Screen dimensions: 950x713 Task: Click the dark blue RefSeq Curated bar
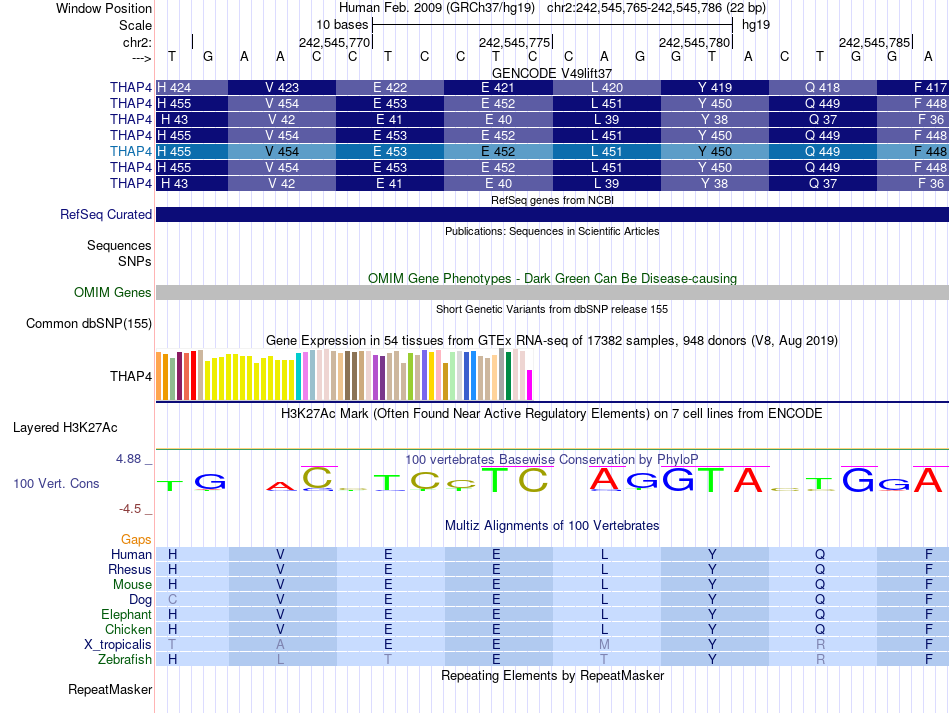(552, 214)
